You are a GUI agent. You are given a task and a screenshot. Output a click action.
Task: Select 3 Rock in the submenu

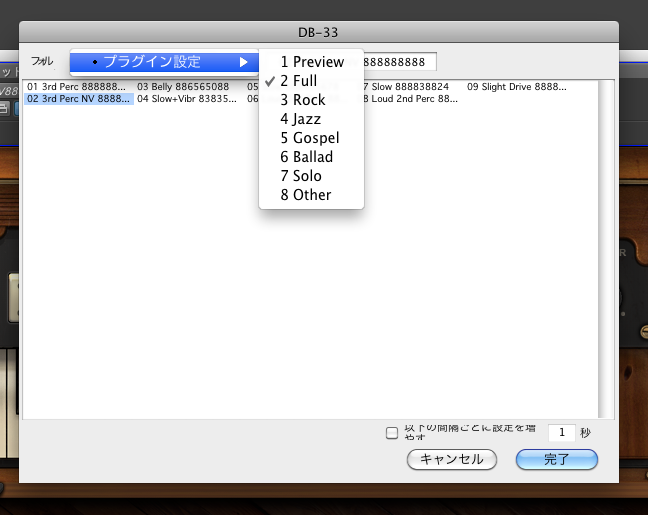click(x=311, y=100)
